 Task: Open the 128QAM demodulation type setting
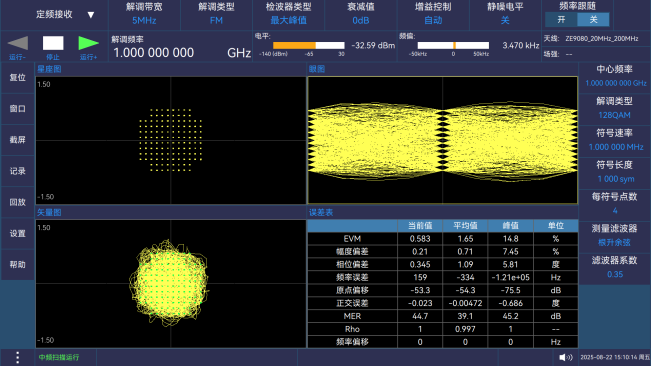615,108
